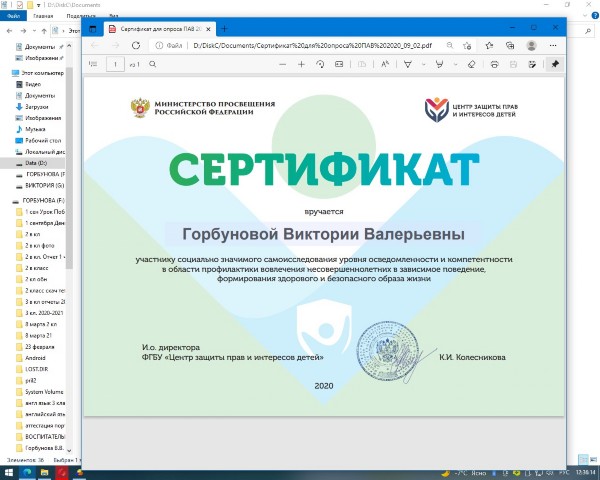Select Этот компьютер in navigation pane
Screen dimensions: 600x480
click(x=42, y=73)
